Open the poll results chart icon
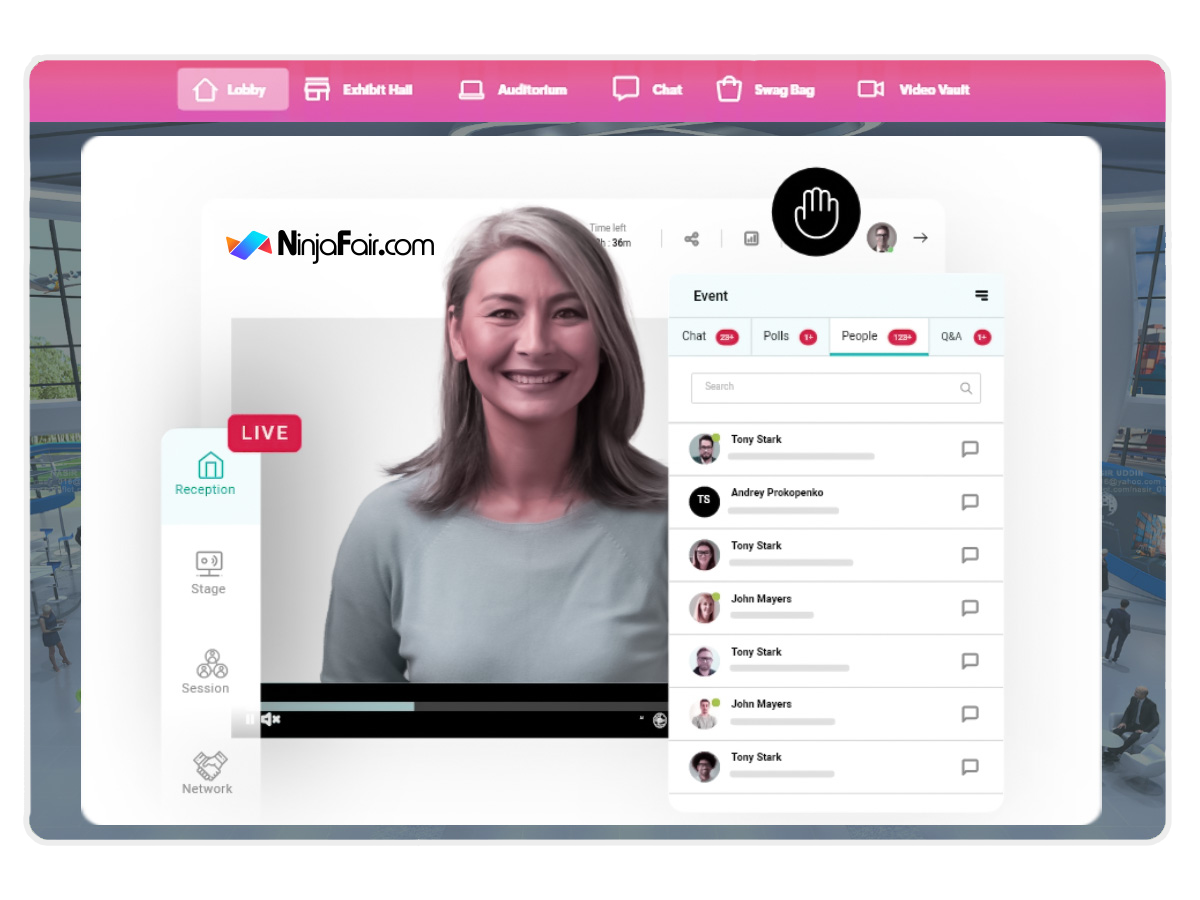This screenshot has width=1200, height=900. tap(751, 239)
